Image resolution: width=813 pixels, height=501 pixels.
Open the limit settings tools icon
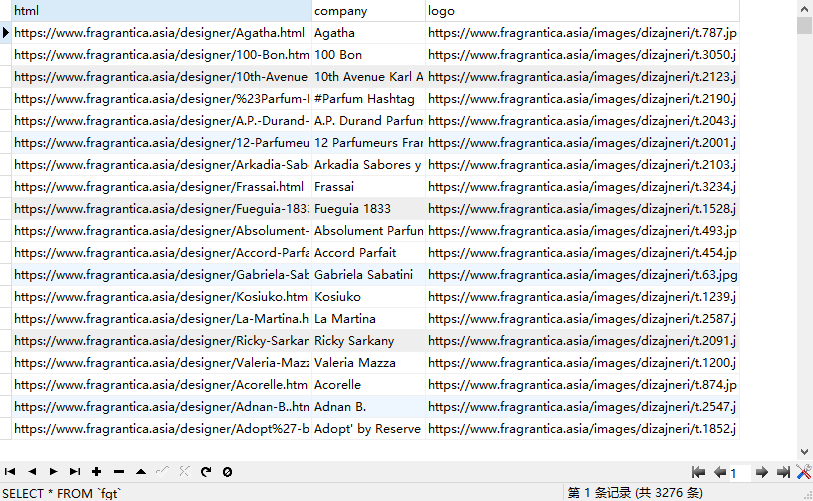pos(804,471)
